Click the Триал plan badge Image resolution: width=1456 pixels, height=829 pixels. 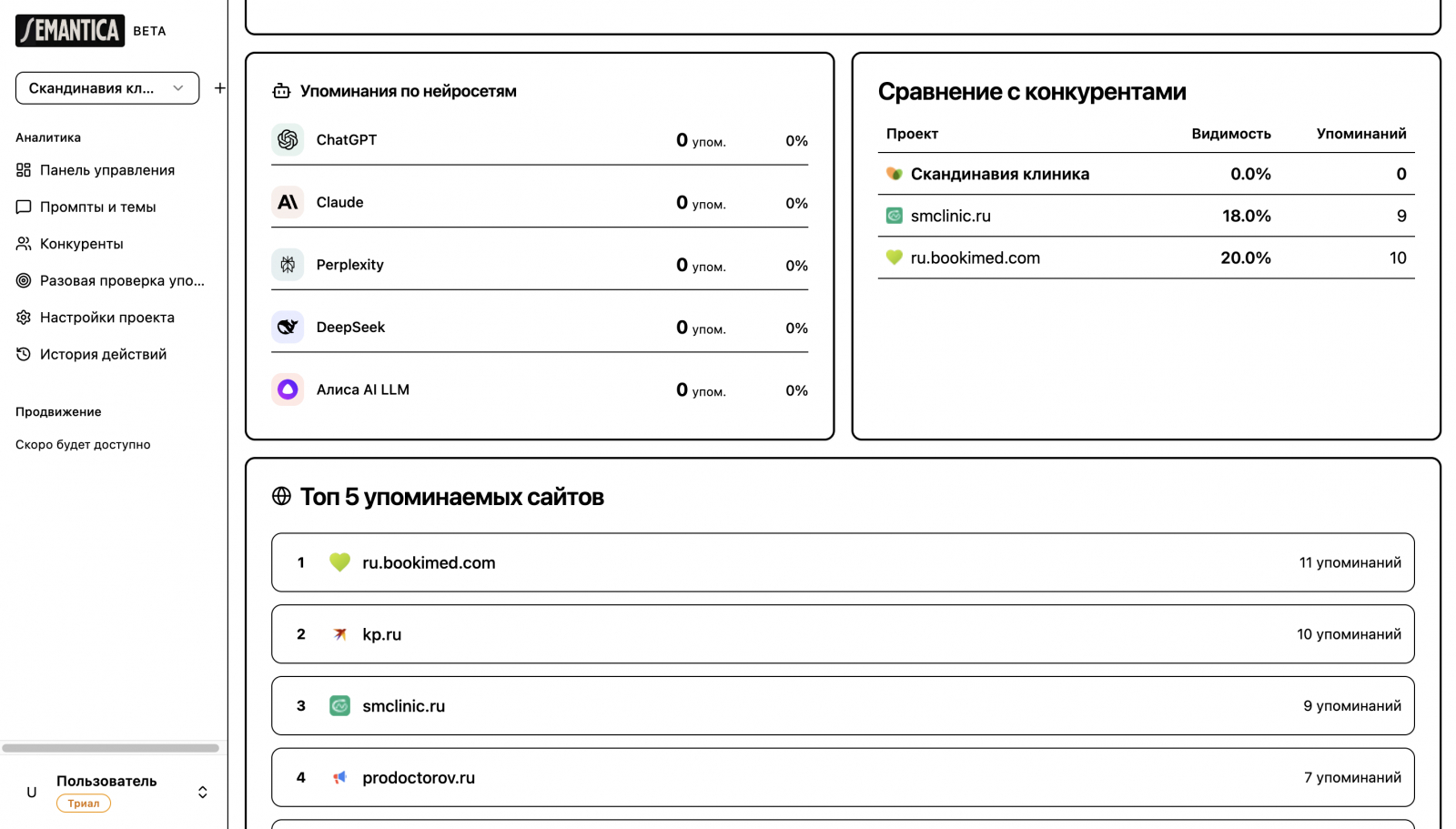click(x=84, y=804)
